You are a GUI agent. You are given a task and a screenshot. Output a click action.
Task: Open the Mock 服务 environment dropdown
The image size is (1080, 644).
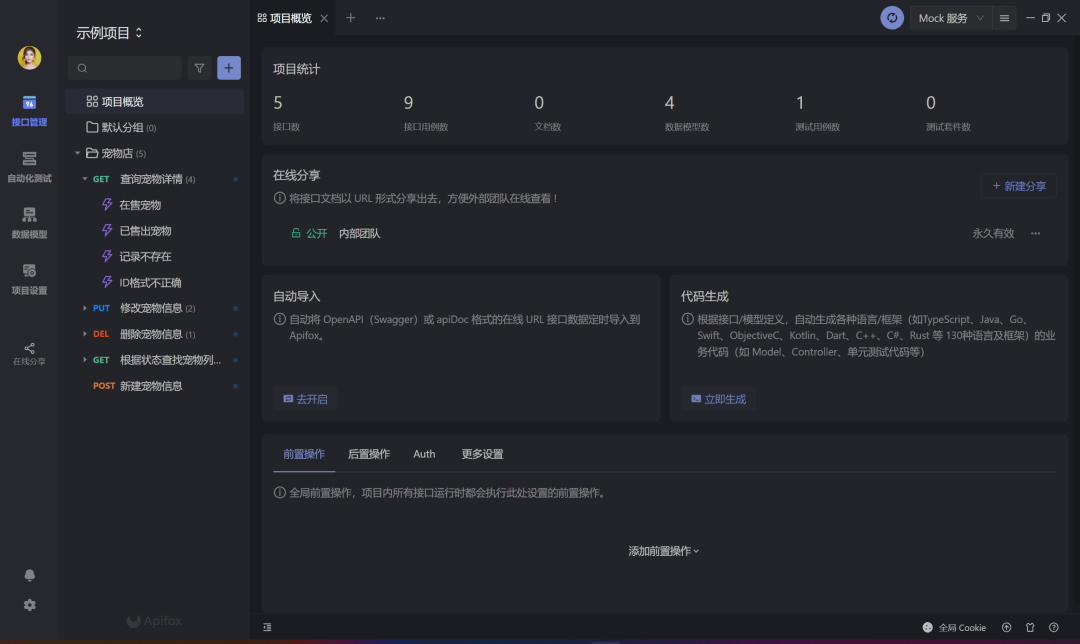(949, 18)
